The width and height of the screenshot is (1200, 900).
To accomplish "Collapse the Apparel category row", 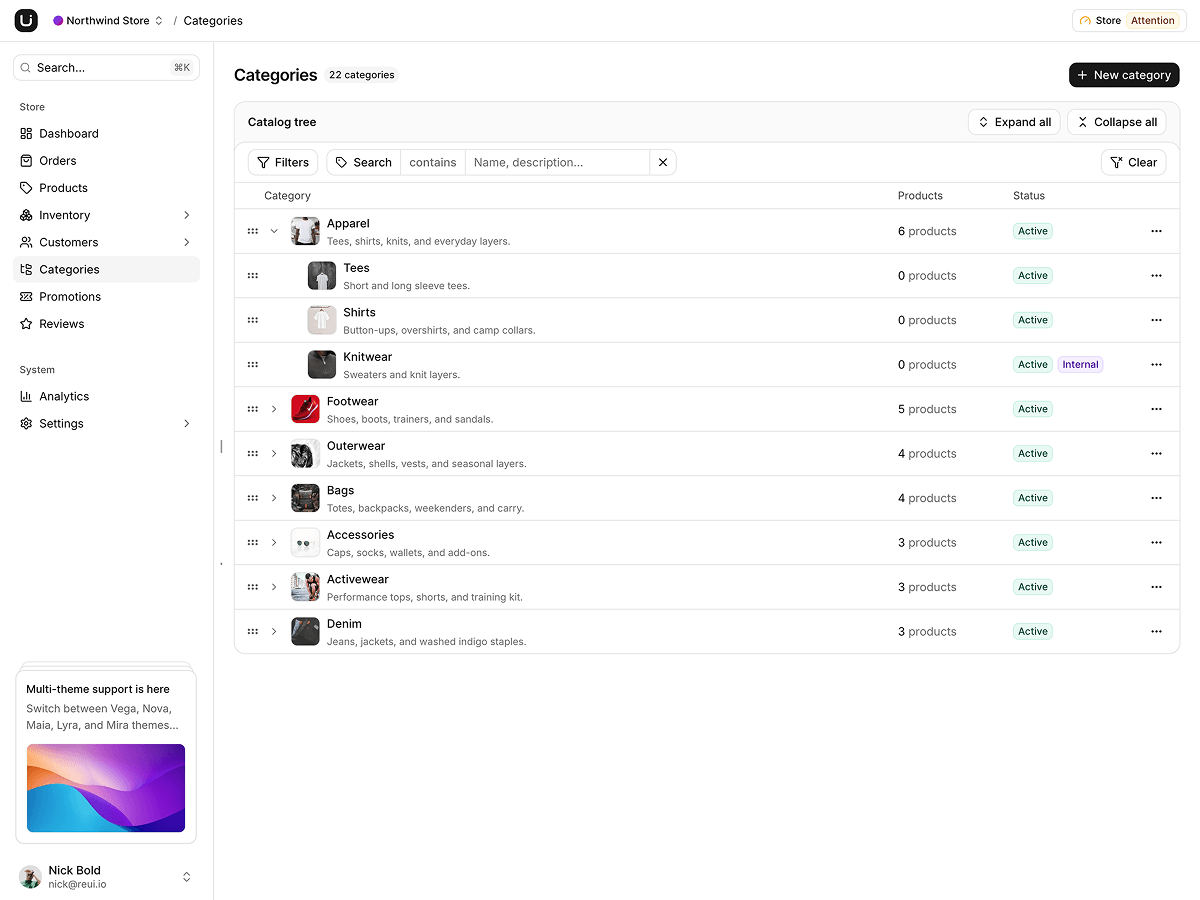I will (274, 231).
